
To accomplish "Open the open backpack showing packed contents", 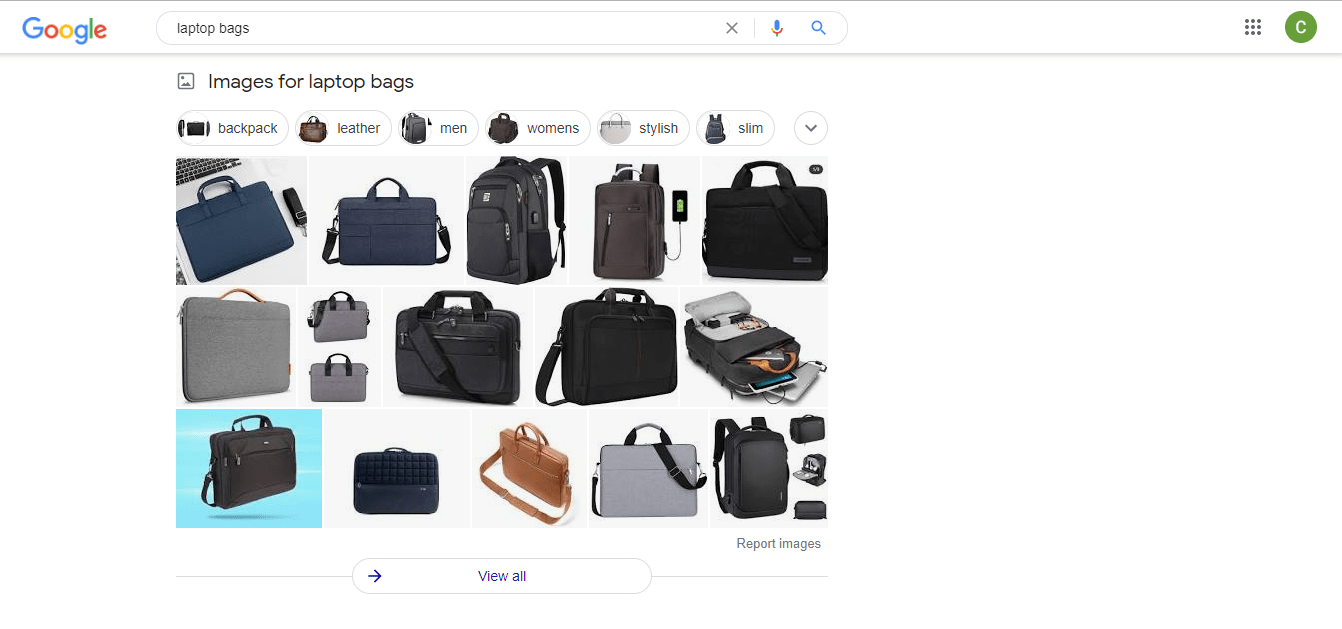I will coord(754,347).
